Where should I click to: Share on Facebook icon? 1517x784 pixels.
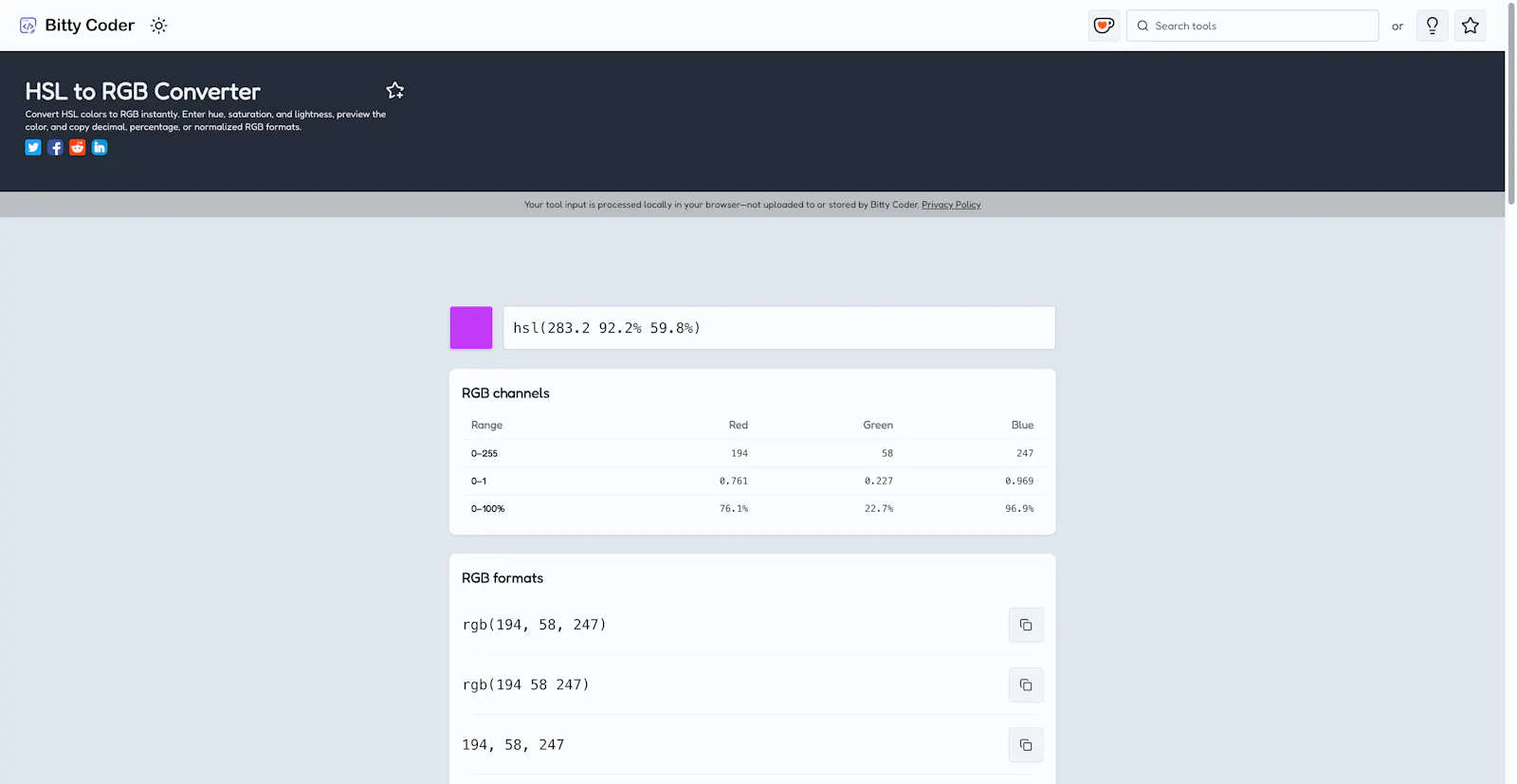[x=55, y=147]
